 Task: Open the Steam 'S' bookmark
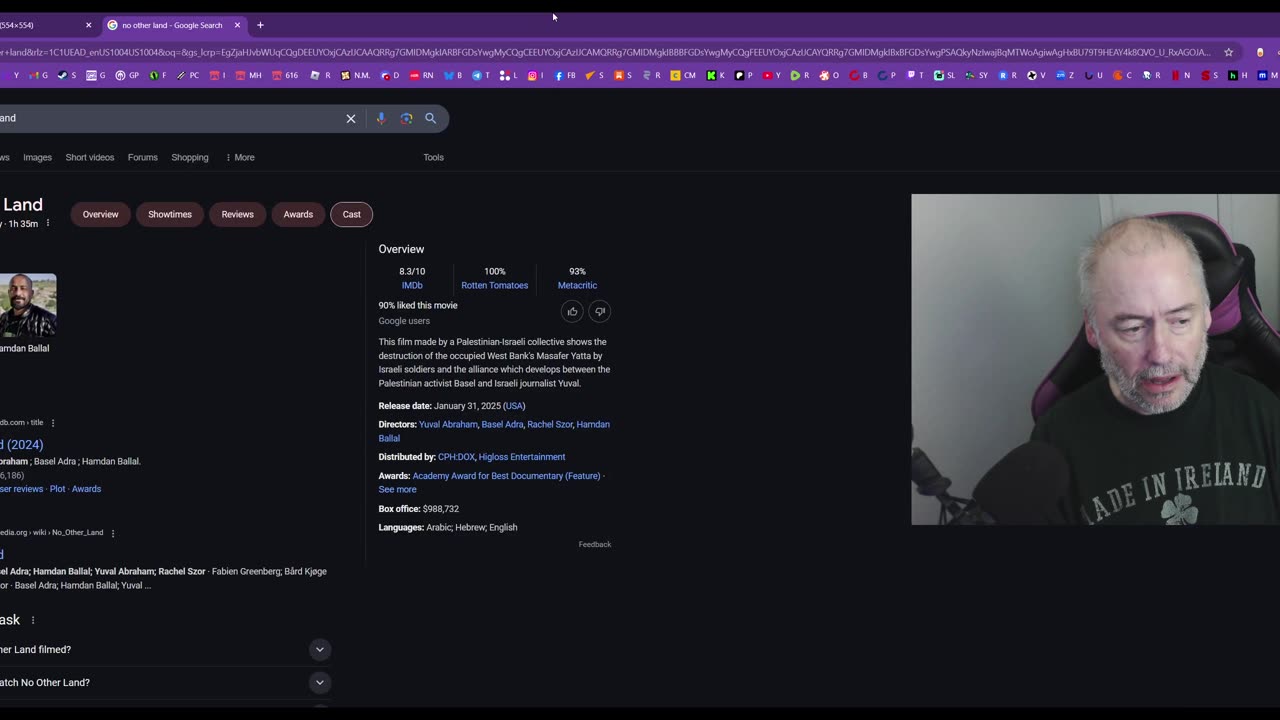pos(65,75)
